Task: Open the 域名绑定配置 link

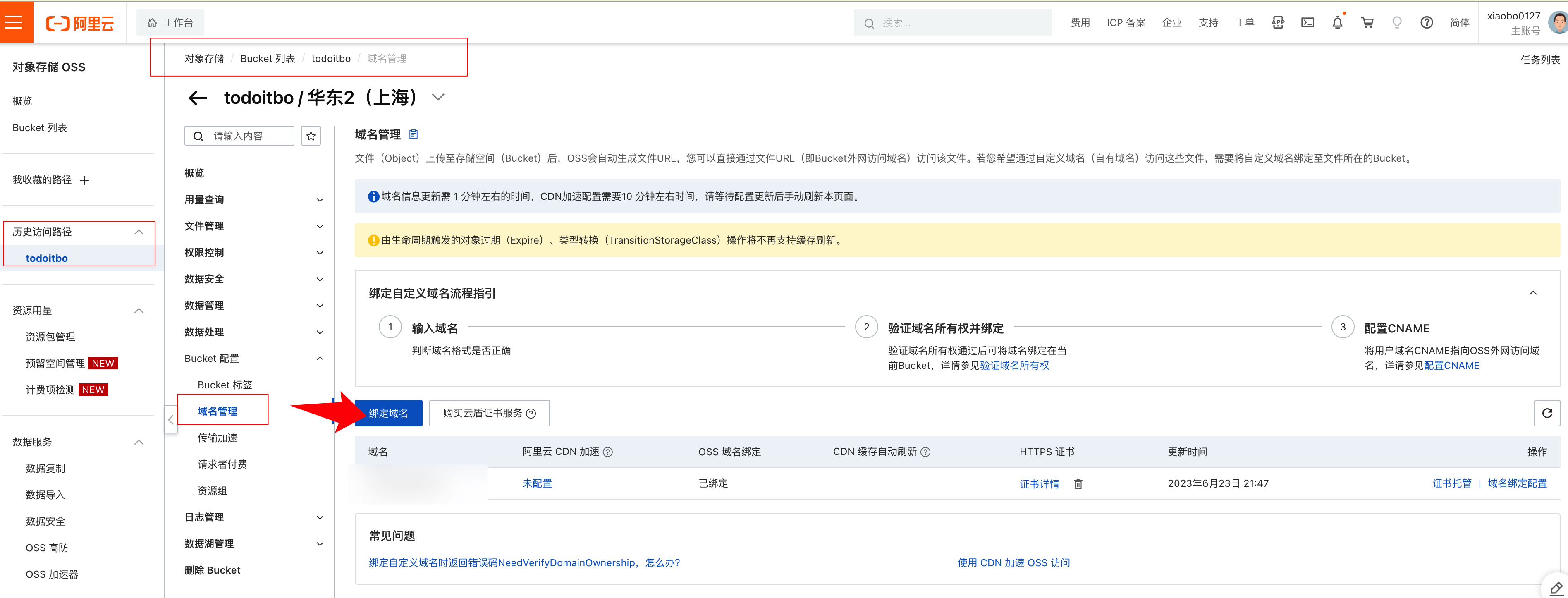Action: point(1517,483)
